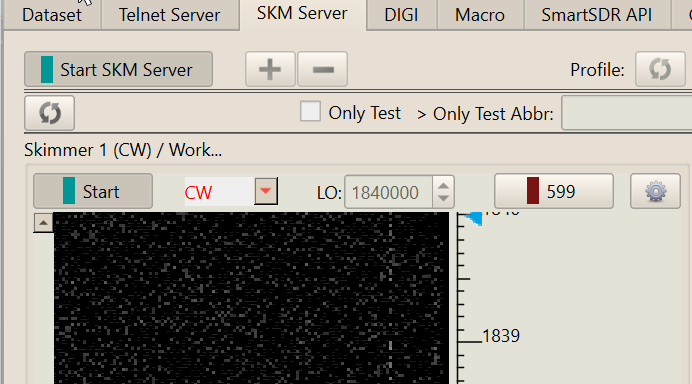Click the refresh icon beside Only Test
The height and width of the screenshot is (384, 692).
pos(49,113)
